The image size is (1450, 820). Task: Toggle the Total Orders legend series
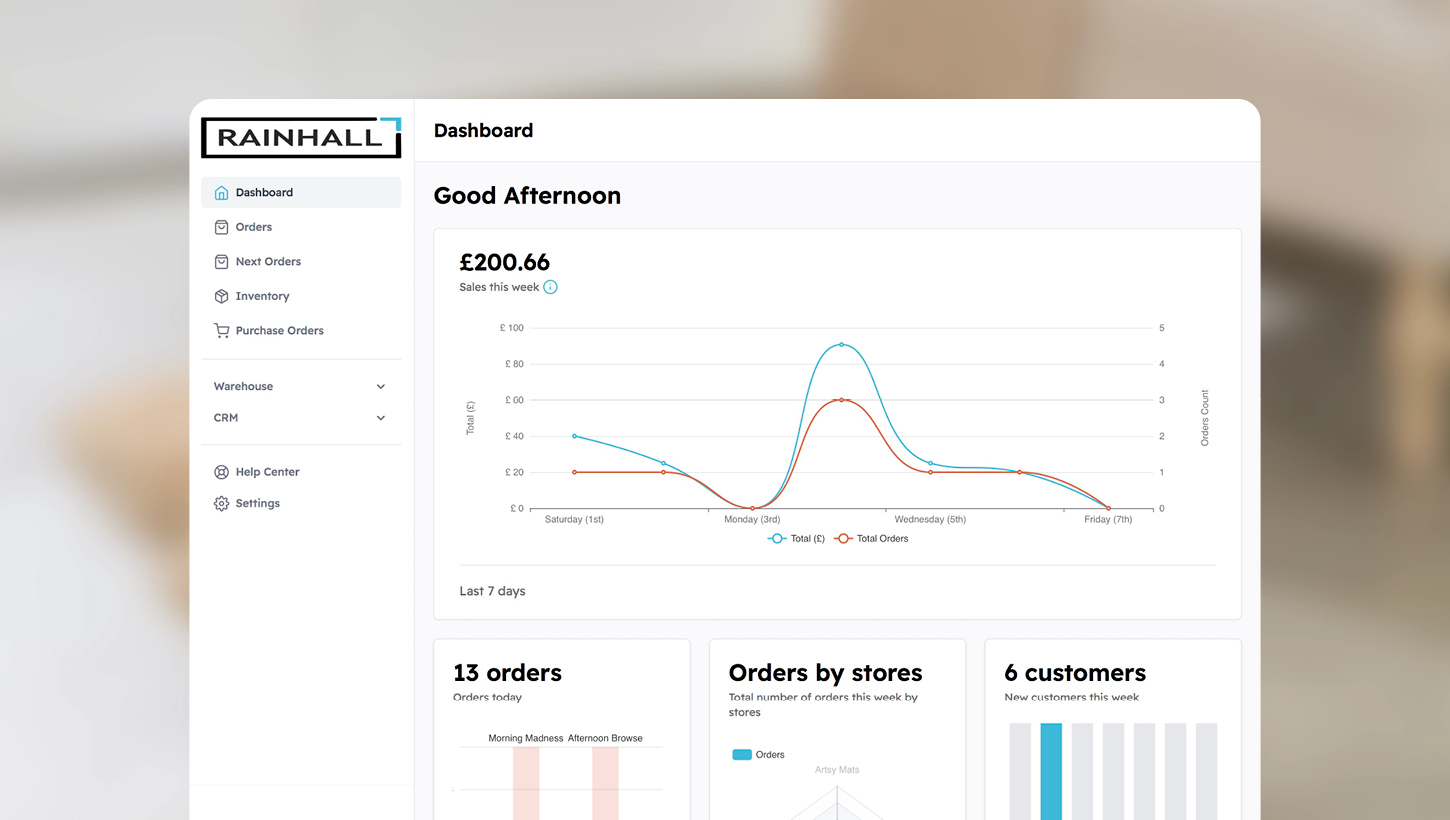[872, 539]
